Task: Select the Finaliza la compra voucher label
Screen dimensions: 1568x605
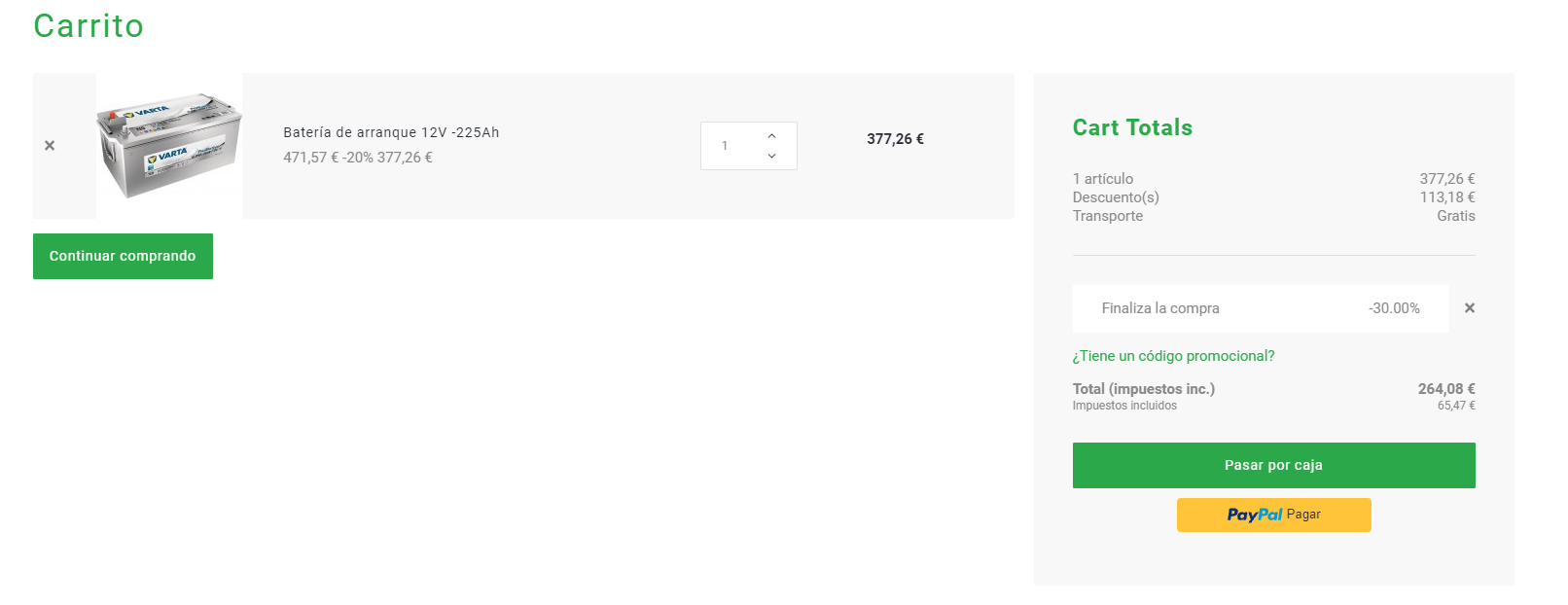Action: point(1160,308)
